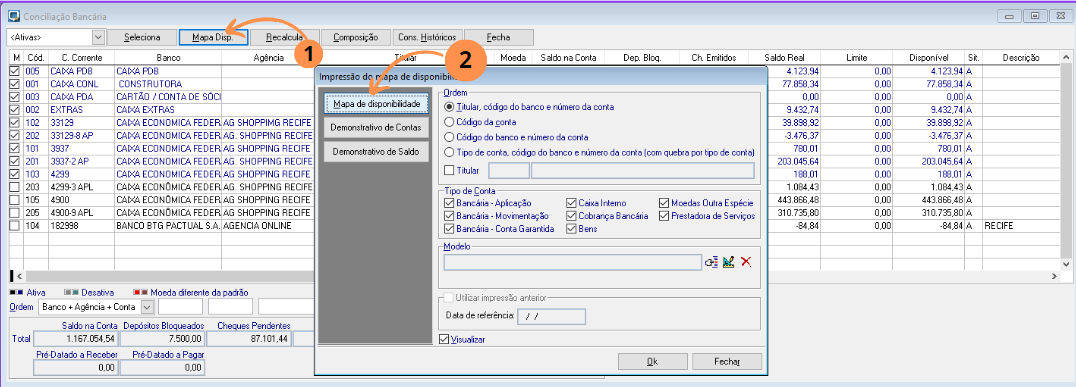Select the 'Código da conta' radio option
This screenshot has height=387, width=1076.
pyautogui.click(x=449, y=122)
